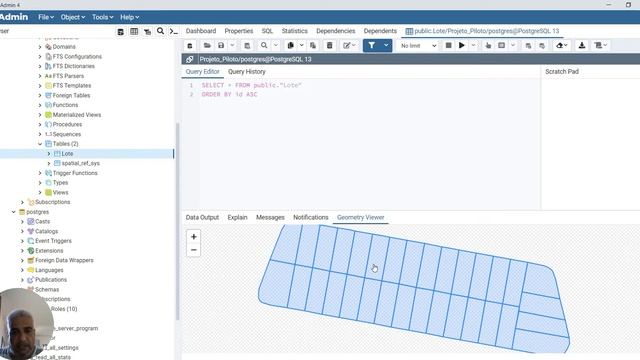Click the Download results icon
Screen dimensions: 640x360
pyautogui.click(x=582, y=45)
